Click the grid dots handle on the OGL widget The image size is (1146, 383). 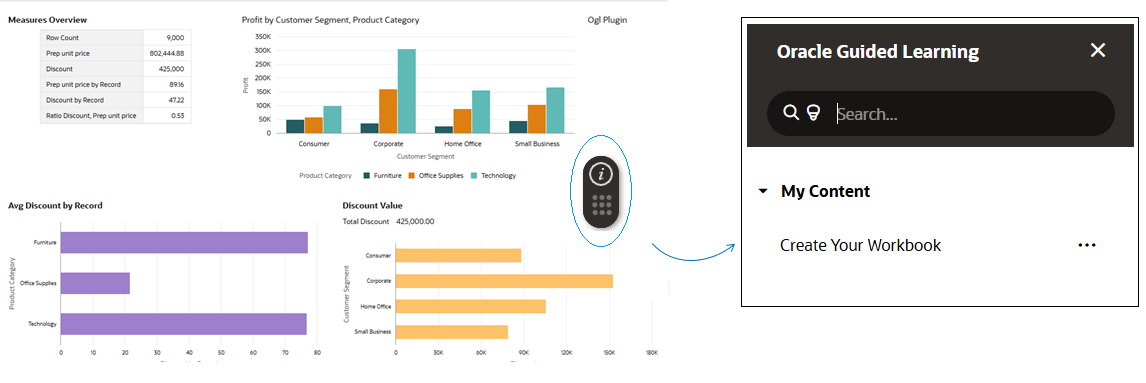[602, 204]
